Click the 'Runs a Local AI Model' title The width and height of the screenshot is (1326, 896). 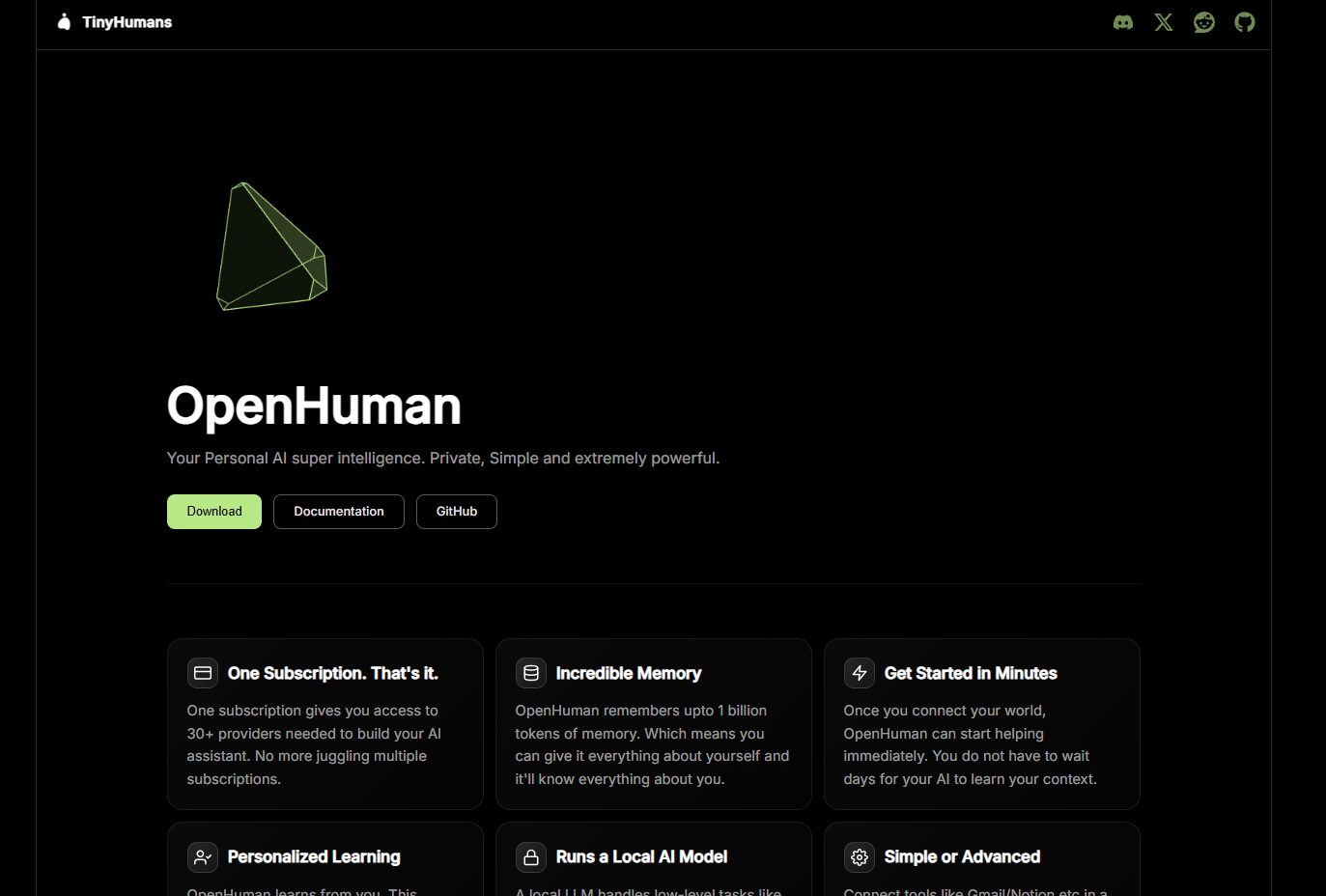[x=641, y=856]
